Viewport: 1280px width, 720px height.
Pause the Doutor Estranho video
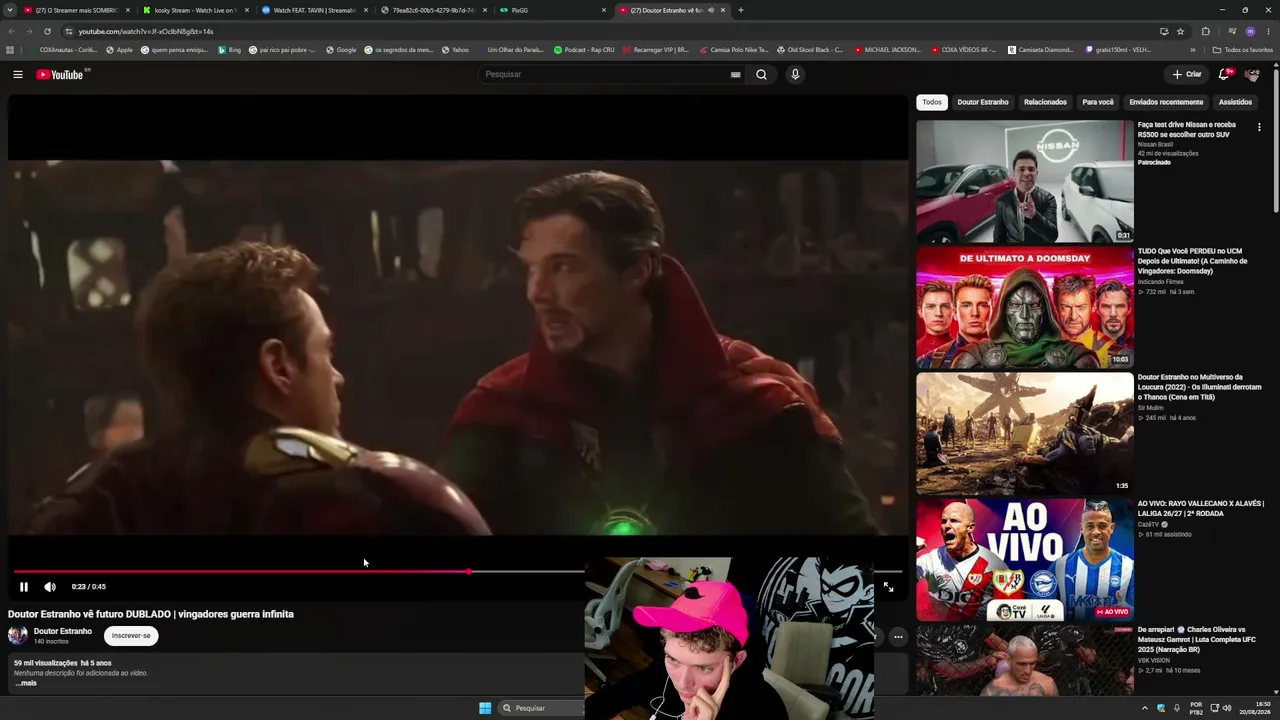coord(24,587)
